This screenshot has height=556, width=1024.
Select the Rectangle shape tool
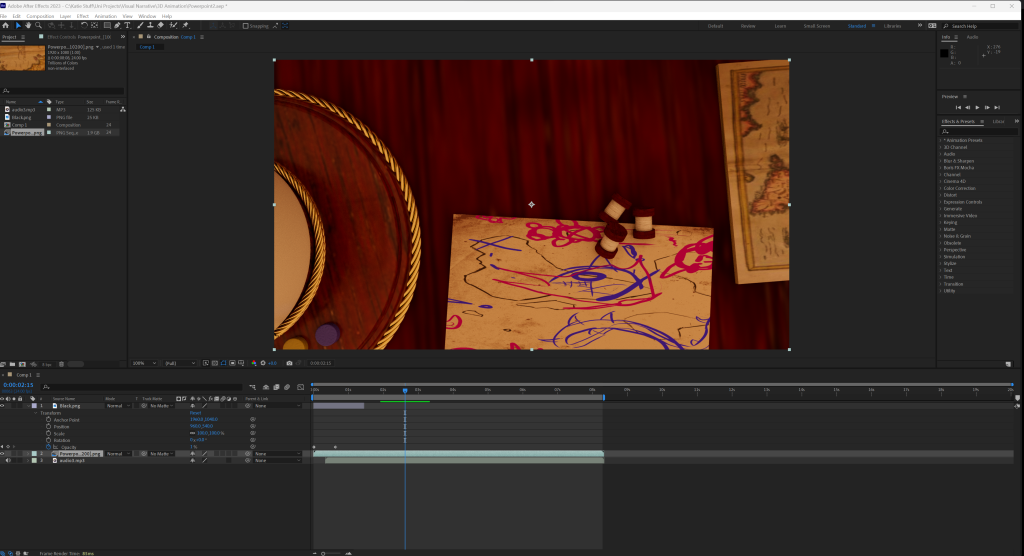(x=105, y=25)
